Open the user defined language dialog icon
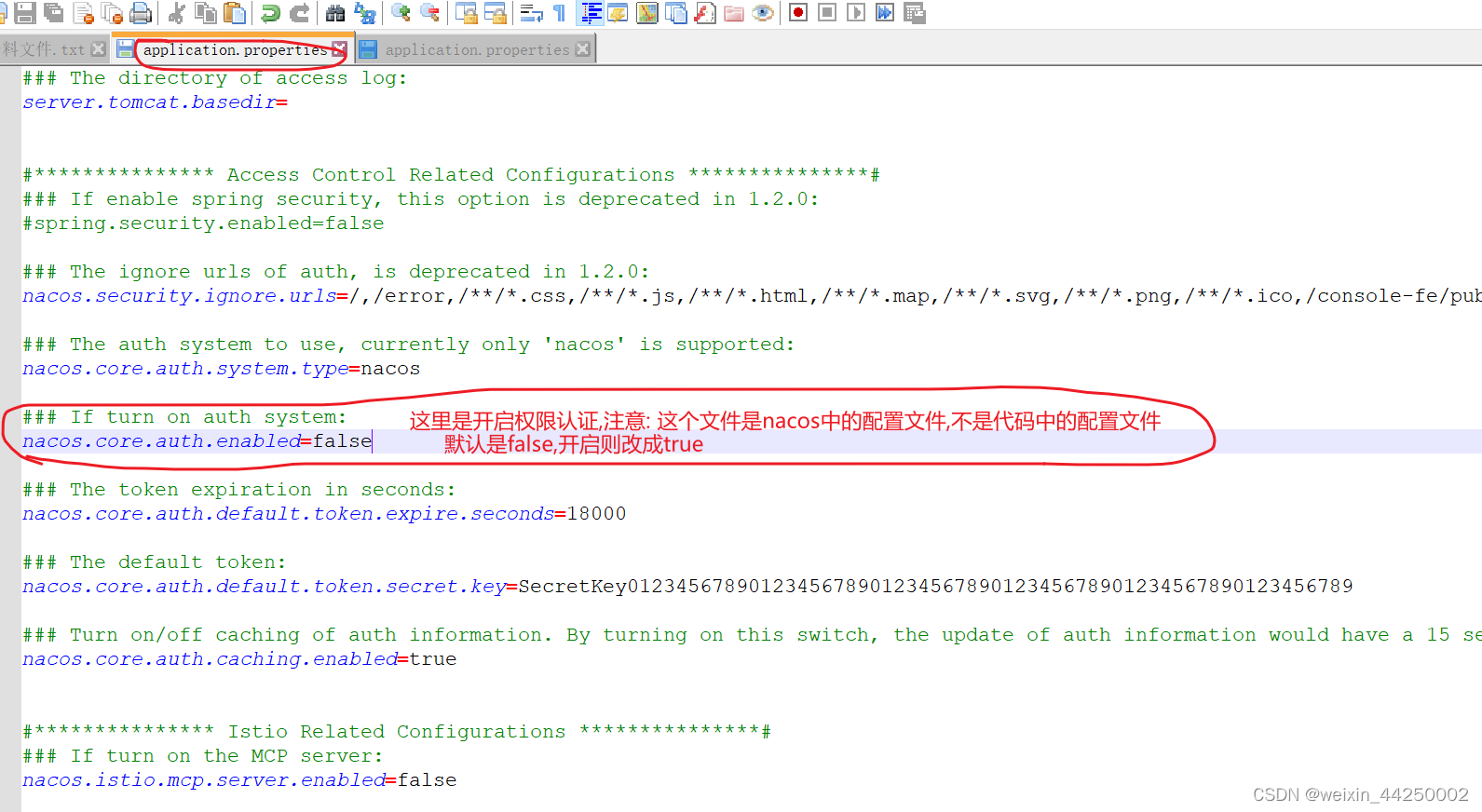1482x812 pixels. tap(617, 13)
